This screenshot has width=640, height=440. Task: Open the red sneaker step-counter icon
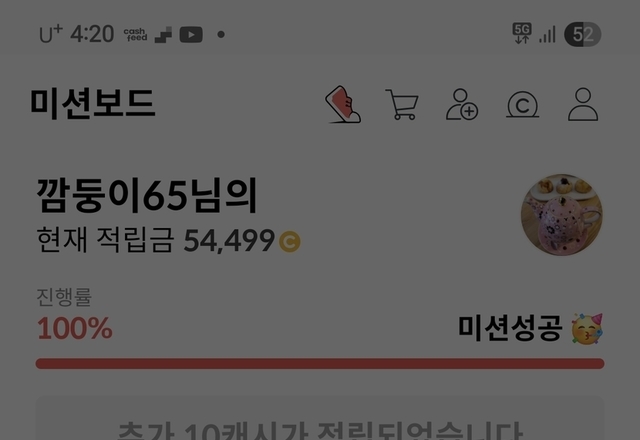[x=343, y=104]
